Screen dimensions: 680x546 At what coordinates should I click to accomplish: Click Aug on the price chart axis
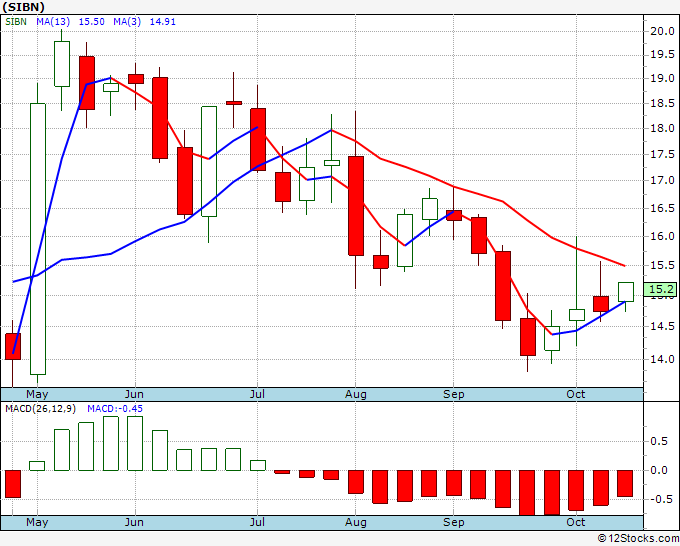356,394
